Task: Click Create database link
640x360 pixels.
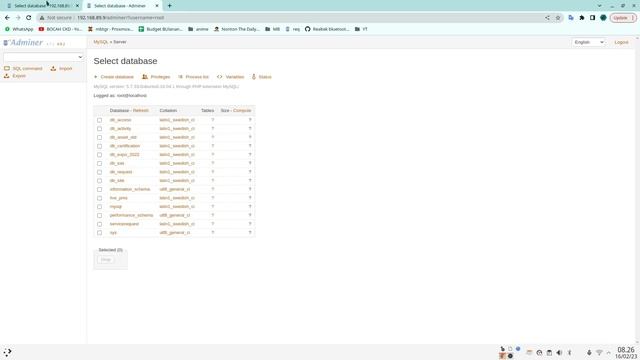Action: pyautogui.click(x=114, y=77)
